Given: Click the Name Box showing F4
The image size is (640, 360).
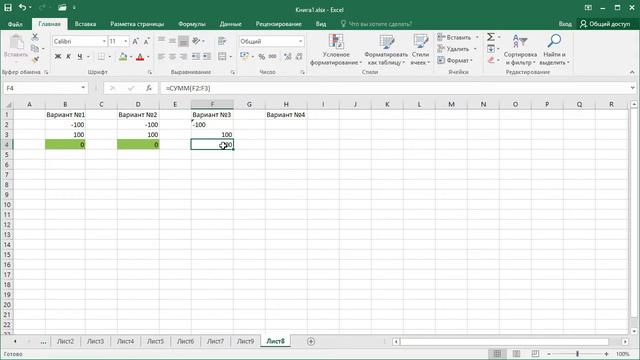Looking at the screenshot, I should pyautogui.click(x=42, y=88).
